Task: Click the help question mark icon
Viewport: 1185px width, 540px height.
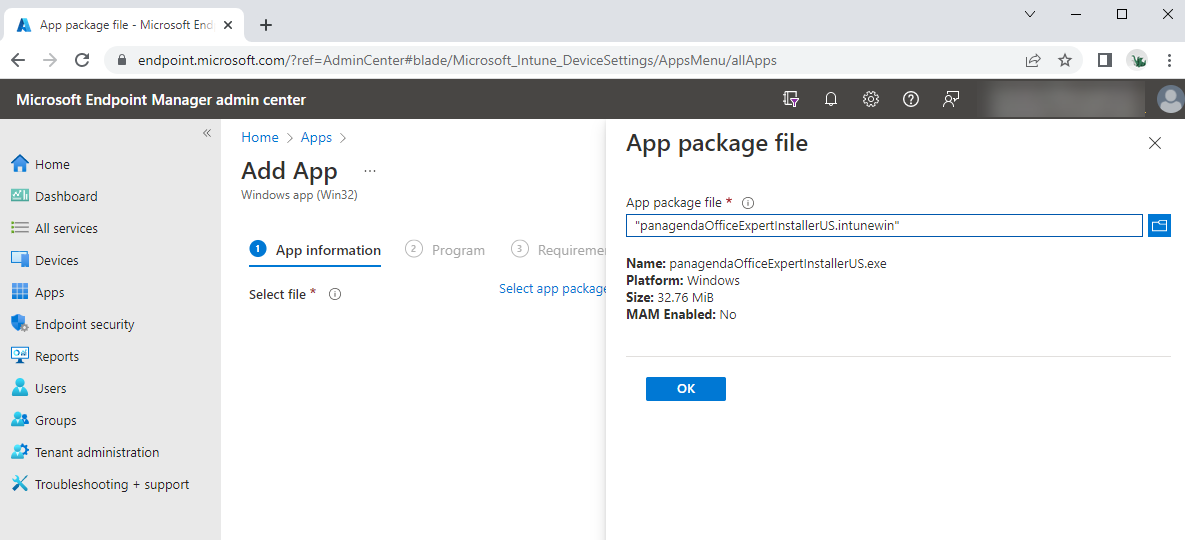Action: 911,99
